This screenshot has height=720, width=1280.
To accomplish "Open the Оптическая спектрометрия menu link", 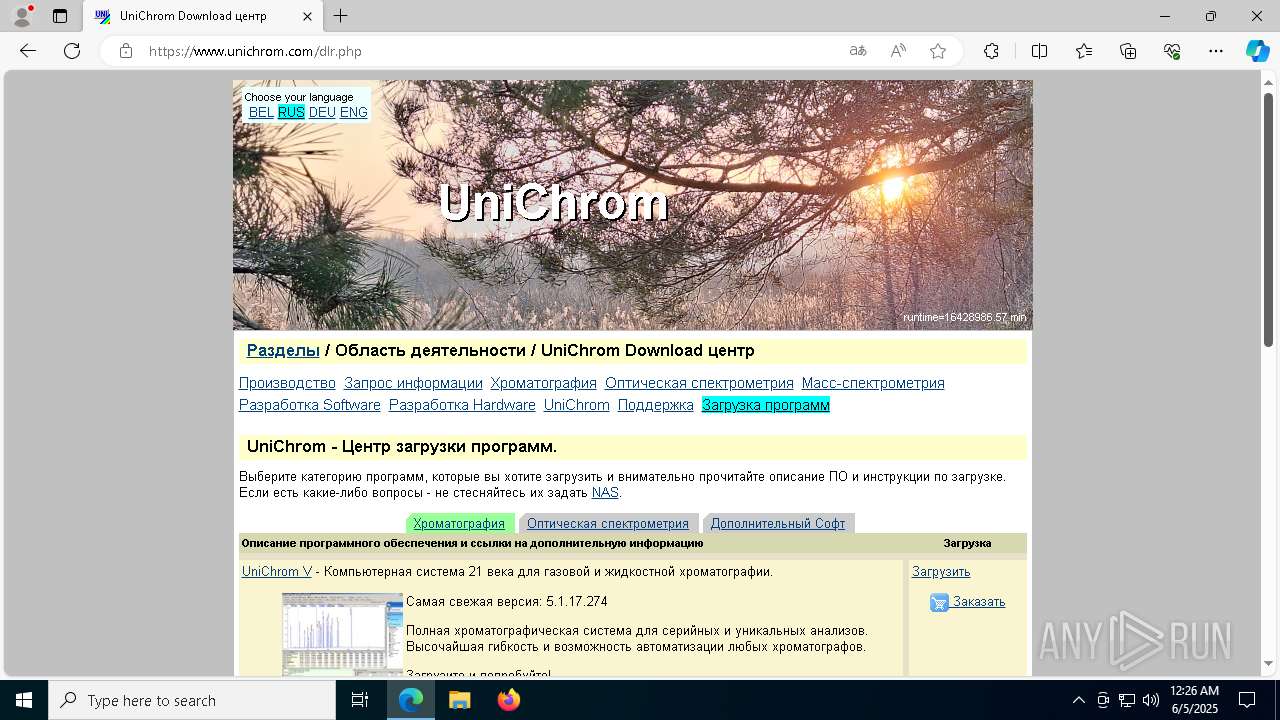I will (699, 383).
